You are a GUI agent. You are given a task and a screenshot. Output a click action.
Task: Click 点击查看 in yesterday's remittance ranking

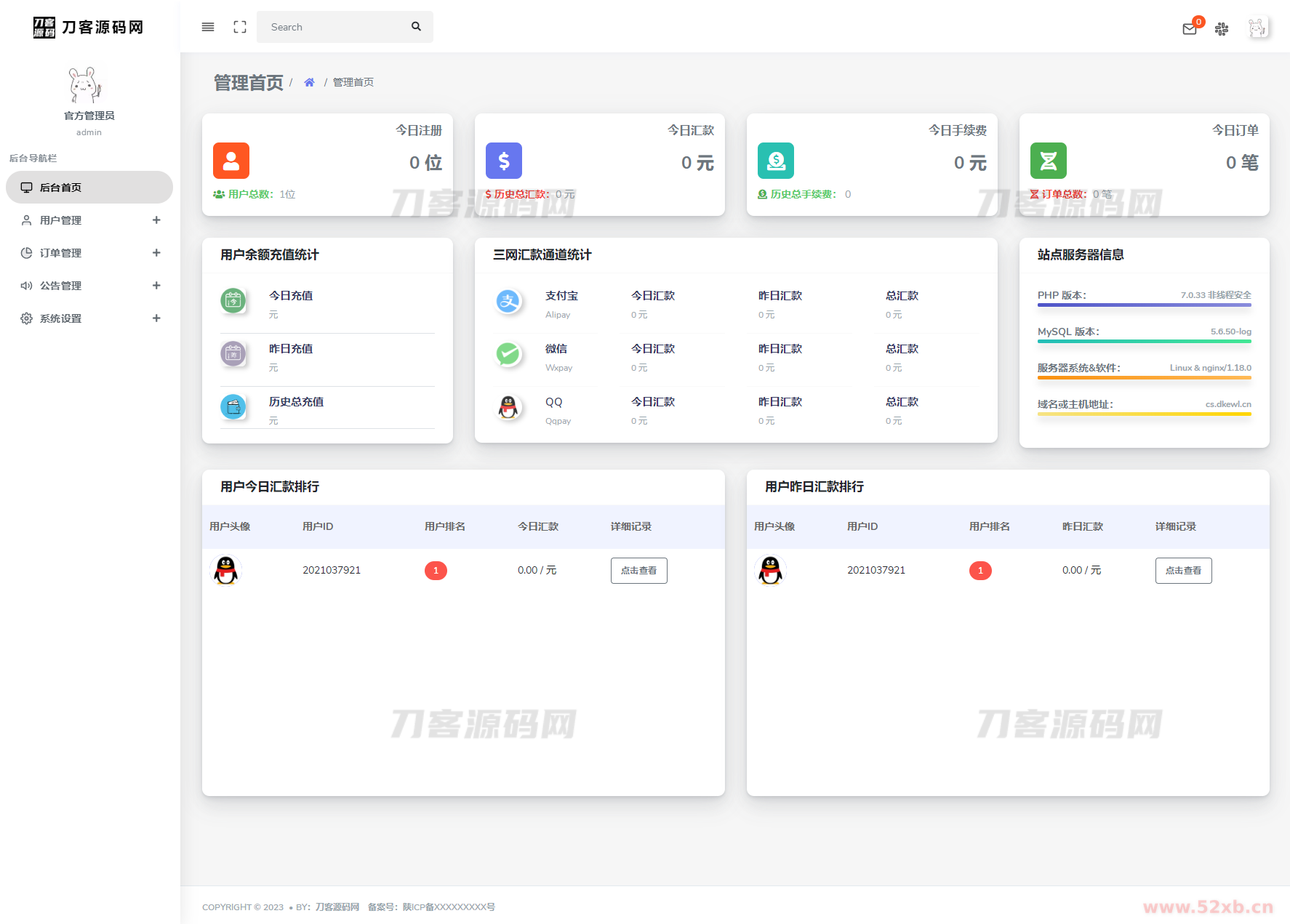1183,571
